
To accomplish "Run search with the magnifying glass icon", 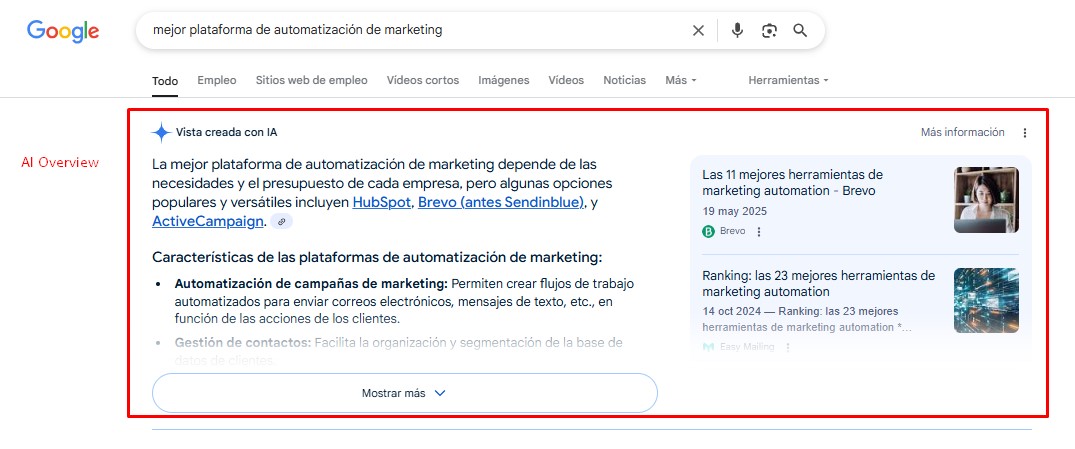I will pyautogui.click(x=800, y=30).
